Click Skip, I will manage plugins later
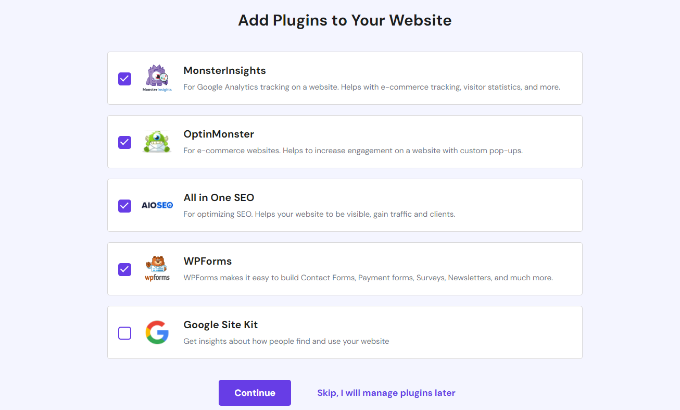 (386, 393)
